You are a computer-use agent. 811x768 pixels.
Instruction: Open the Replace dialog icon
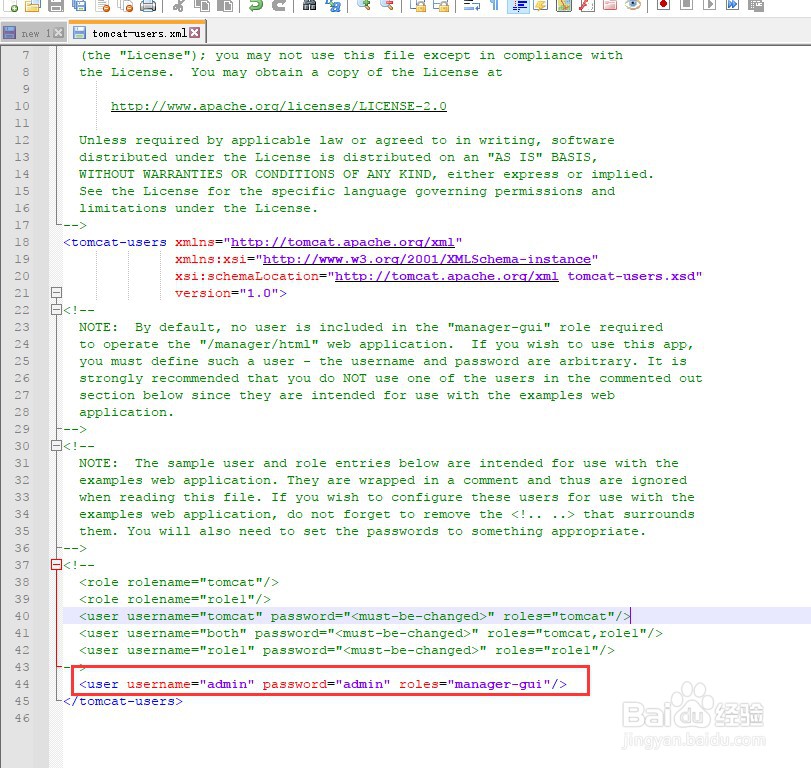(333, 5)
